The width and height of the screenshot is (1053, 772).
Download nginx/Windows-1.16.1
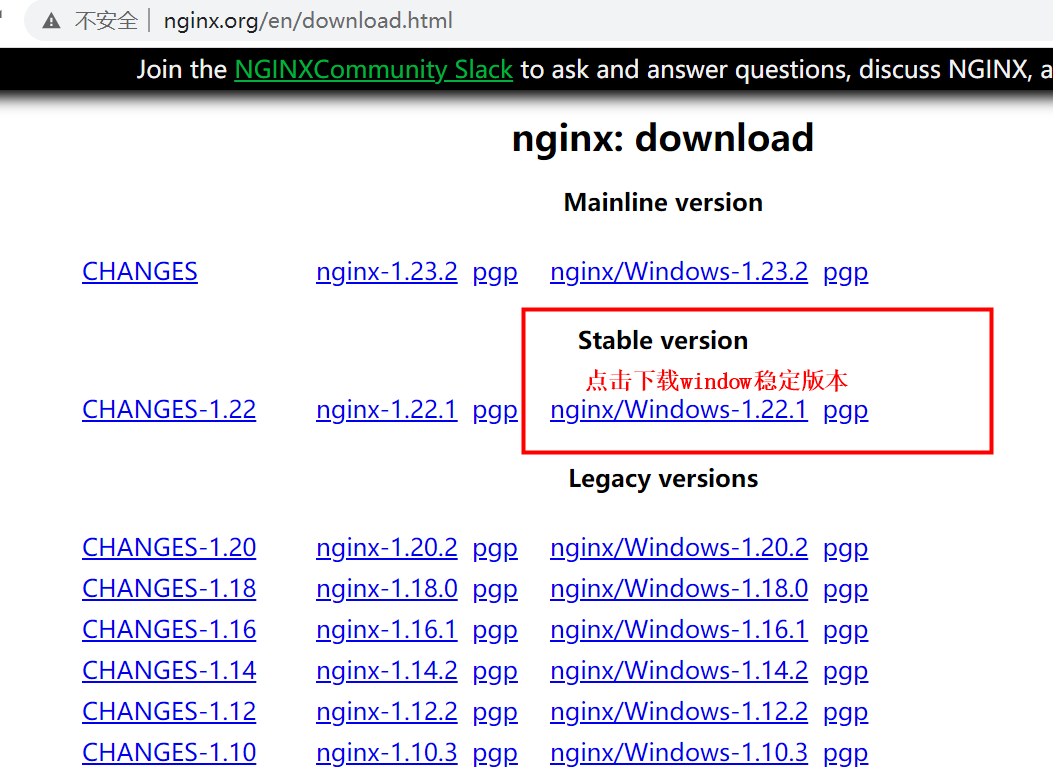(679, 630)
